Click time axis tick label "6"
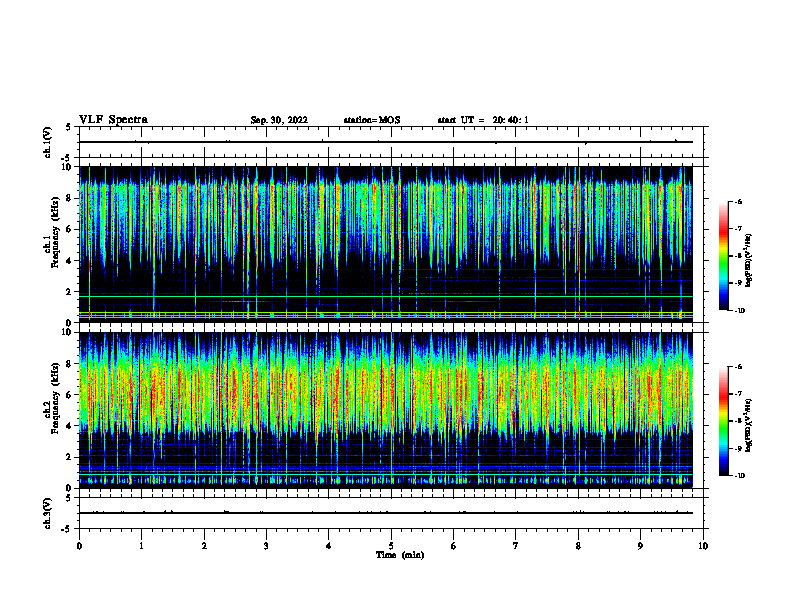 tap(454, 546)
